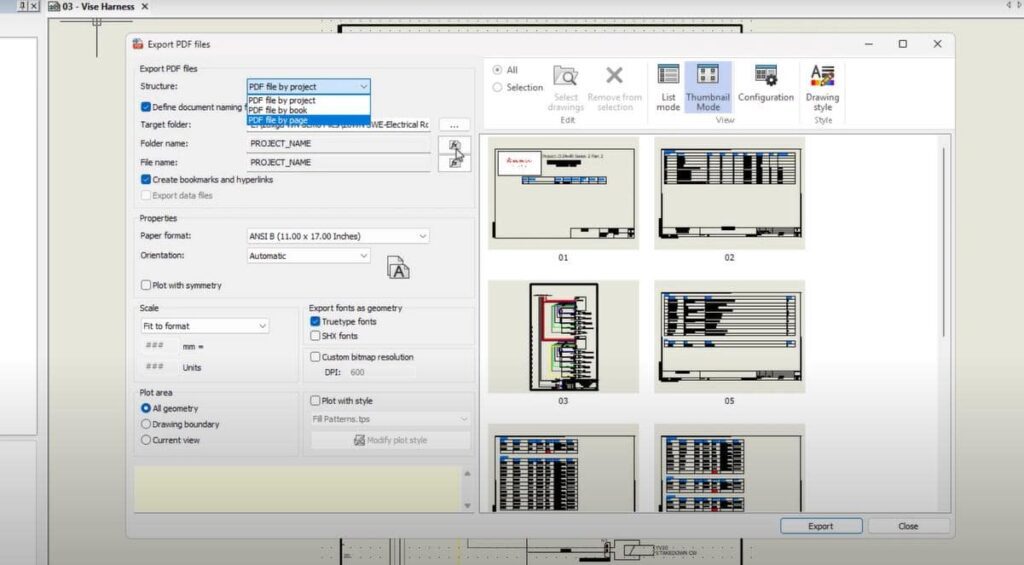Switch to List mode view
This screenshot has width=1024, height=565.
(668, 86)
